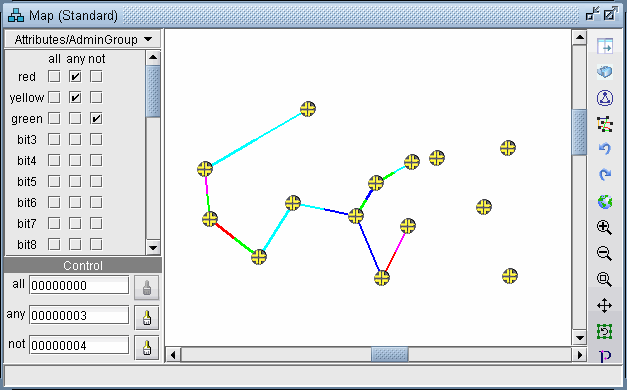Check the 'all' box for red
The height and width of the screenshot is (390, 627).
(x=54, y=76)
